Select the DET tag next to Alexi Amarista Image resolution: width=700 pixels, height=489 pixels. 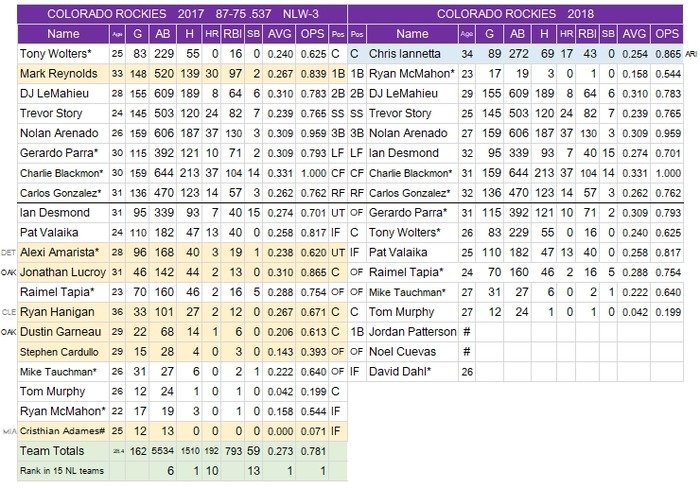click(x=8, y=253)
